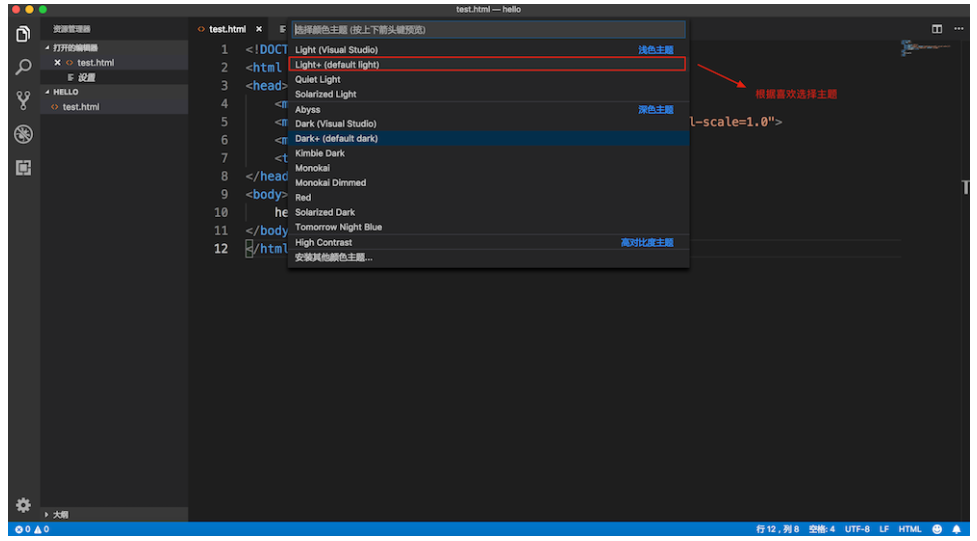Pick the Abyss theme
The image size is (977, 541).
point(488,110)
